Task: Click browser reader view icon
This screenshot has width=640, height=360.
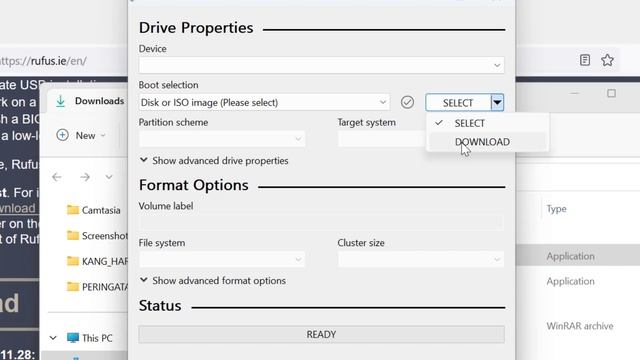Action: [584, 60]
